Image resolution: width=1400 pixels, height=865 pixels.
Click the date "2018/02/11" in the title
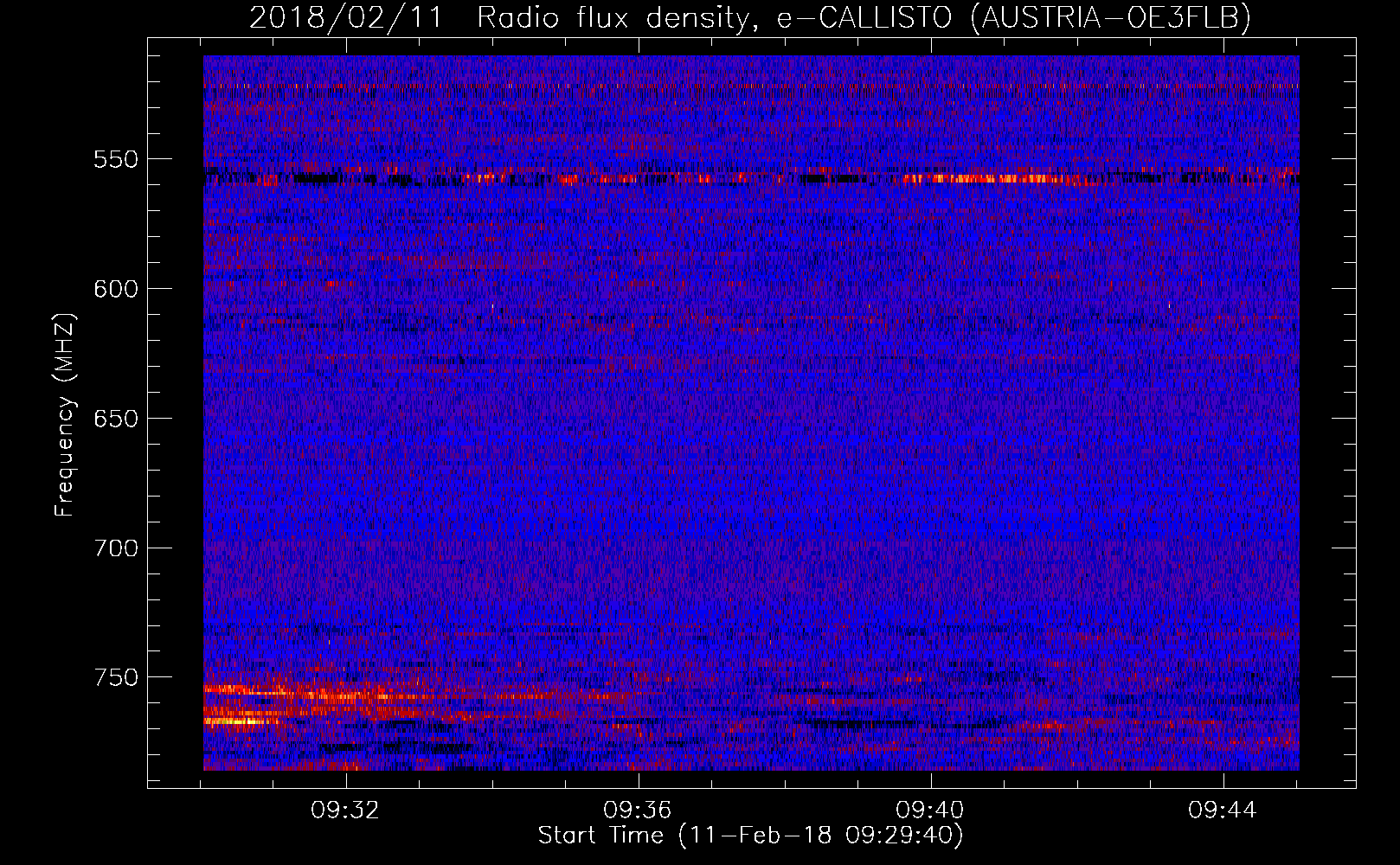click(x=346, y=18)
